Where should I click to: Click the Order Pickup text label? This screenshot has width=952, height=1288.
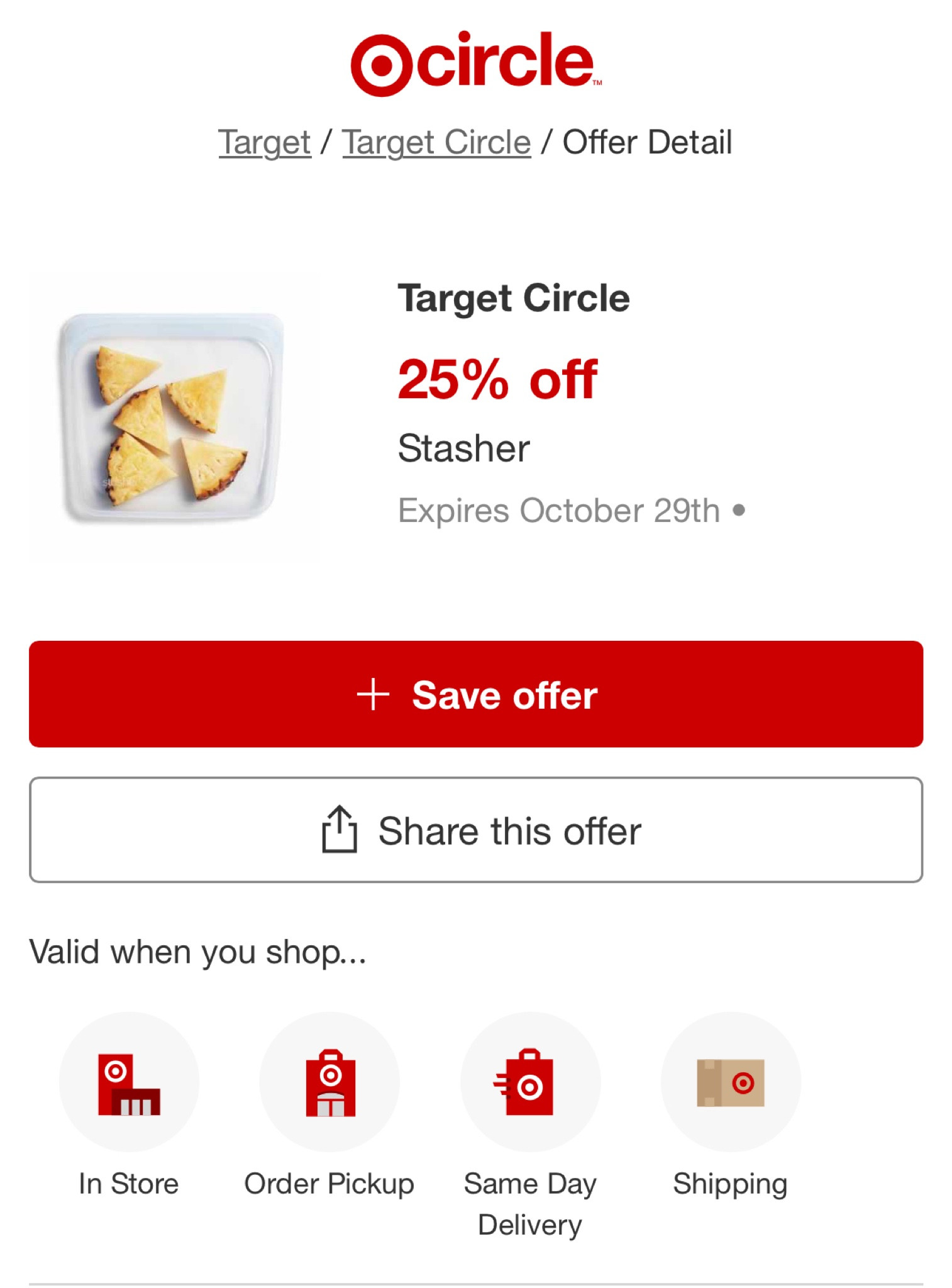329,1184
